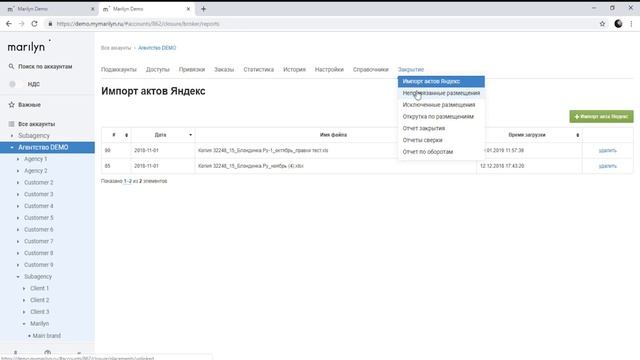Click the Marilyn logo
The height and width of the screenshot is (360, 640).
29,47
